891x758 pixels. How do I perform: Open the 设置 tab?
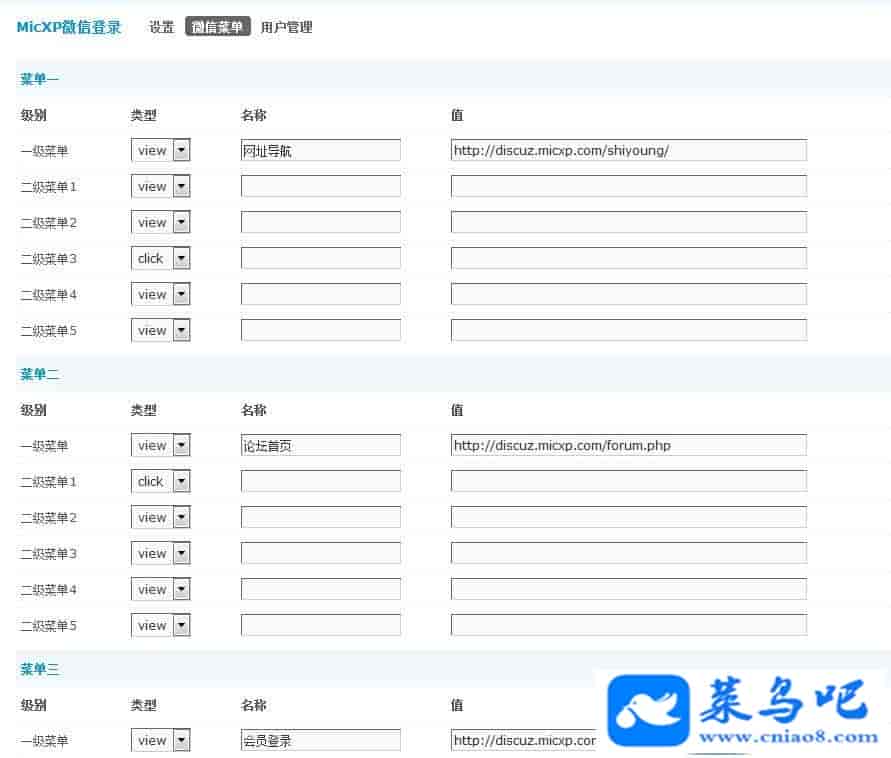pos(162,28)
